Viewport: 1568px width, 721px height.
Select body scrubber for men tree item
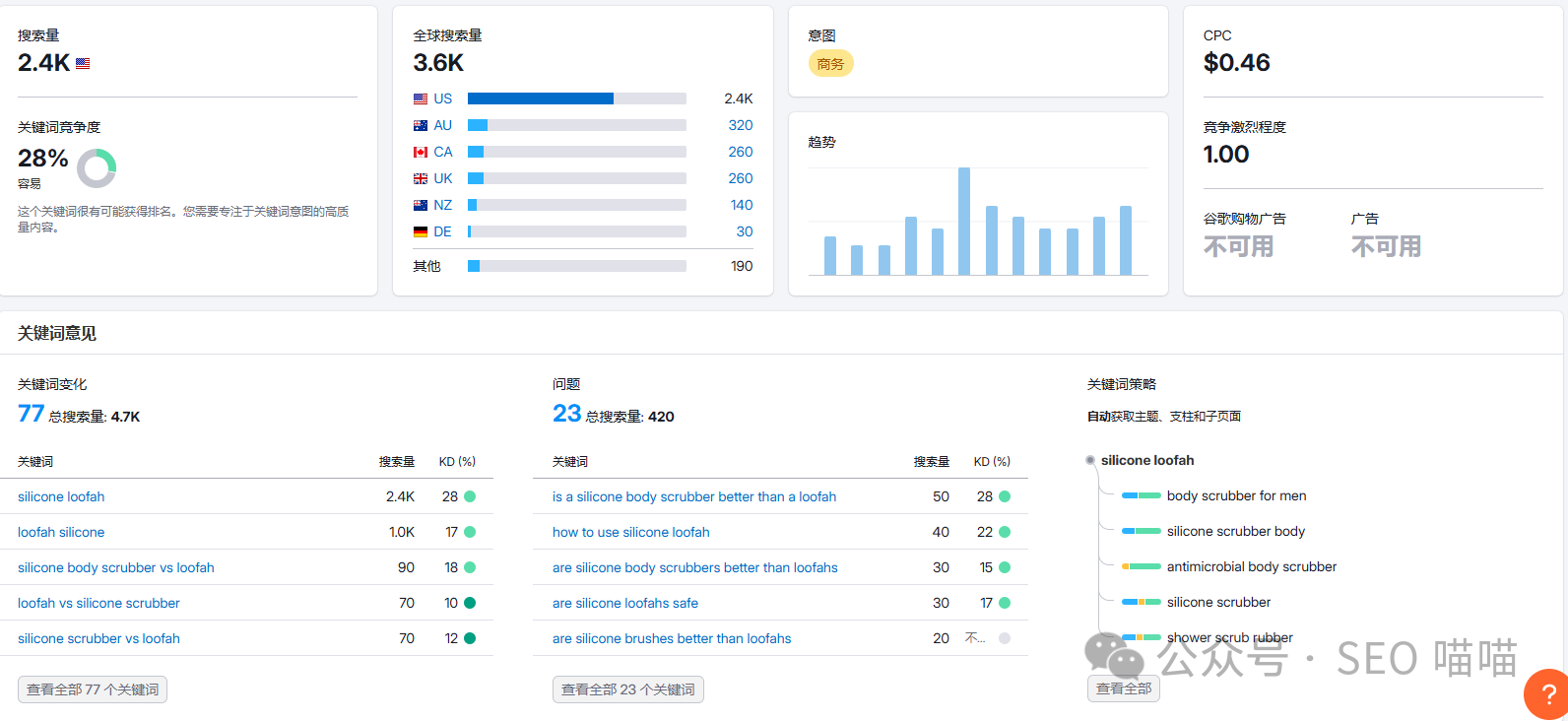[x=1236, y=495]
